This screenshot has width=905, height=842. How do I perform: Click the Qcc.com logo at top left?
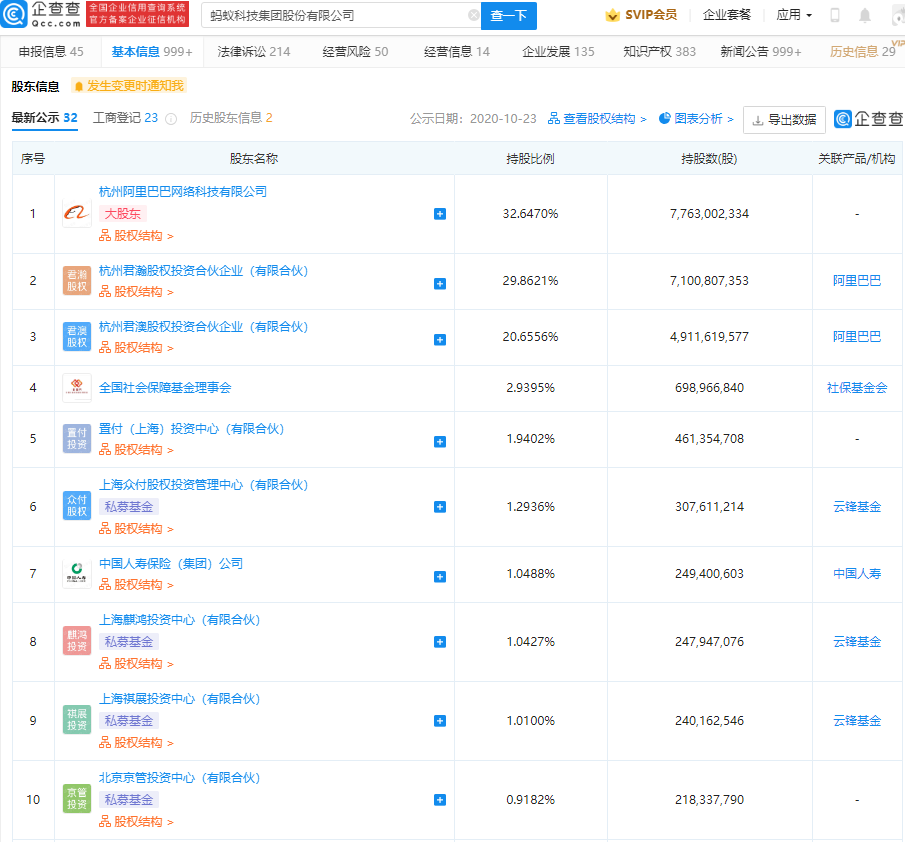(x=42, y=15)
